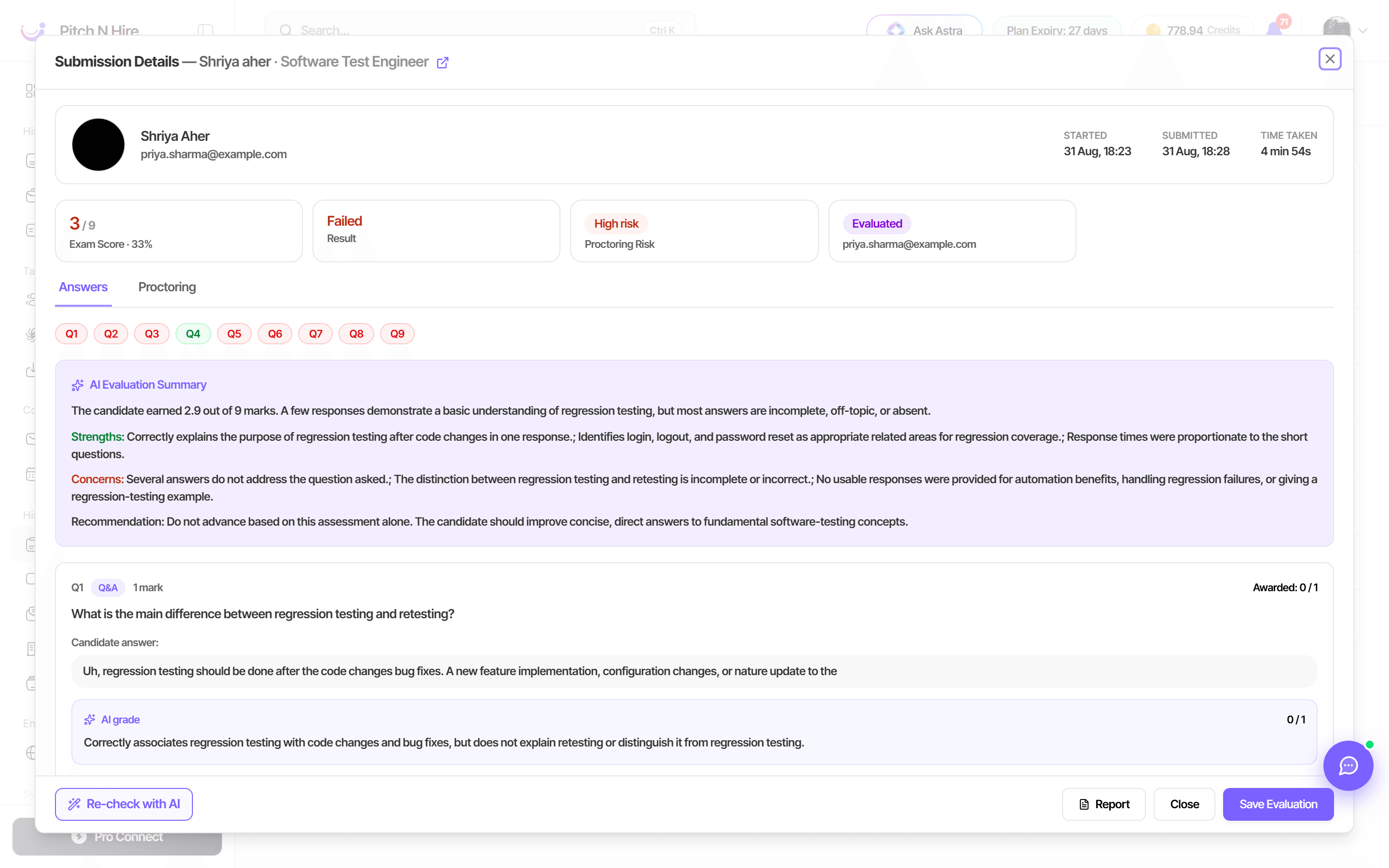Click Shriya Aher's black avatar circle

[98, 145]
